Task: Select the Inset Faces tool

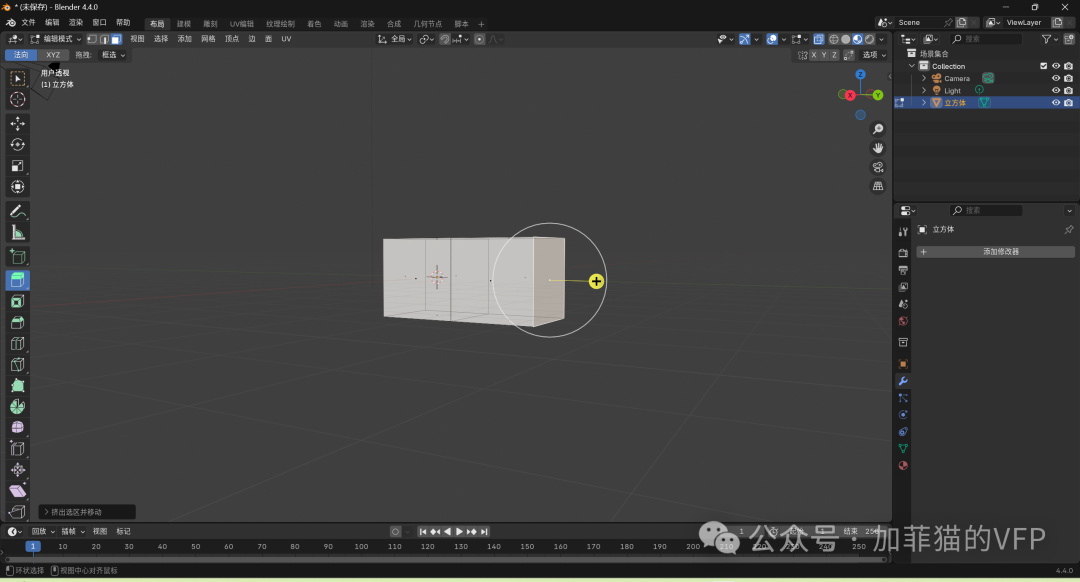Action: click(17, 302)
